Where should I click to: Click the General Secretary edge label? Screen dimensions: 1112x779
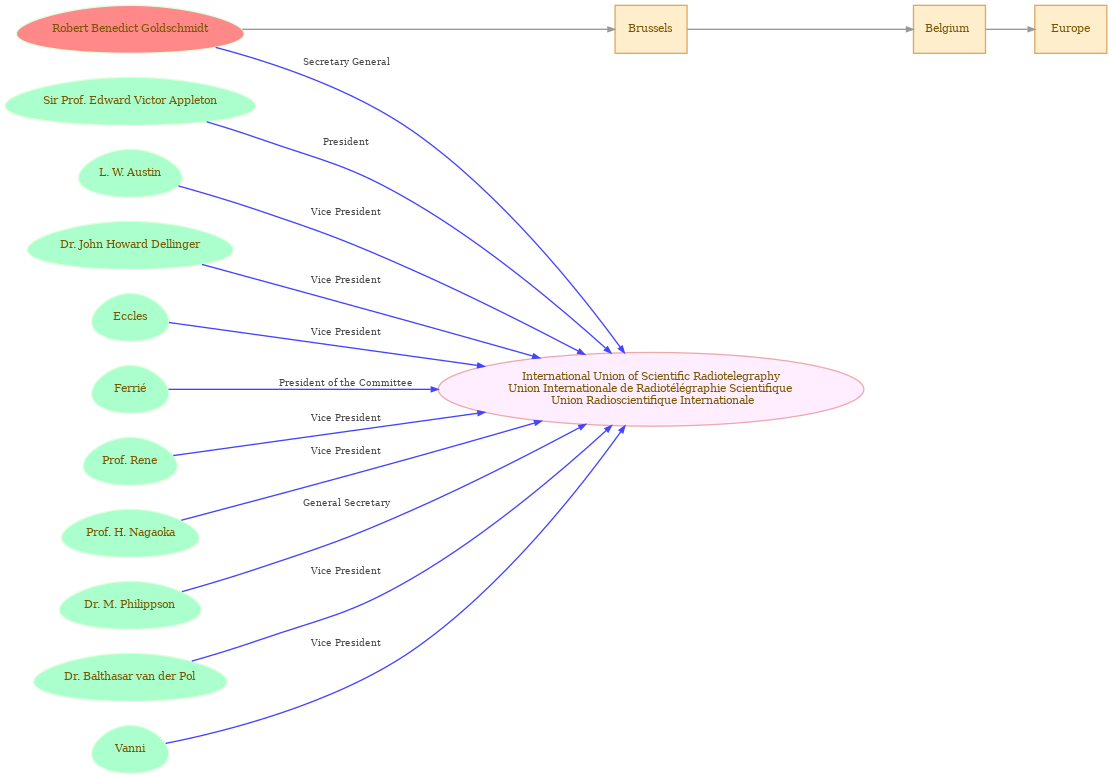[346, 503]
